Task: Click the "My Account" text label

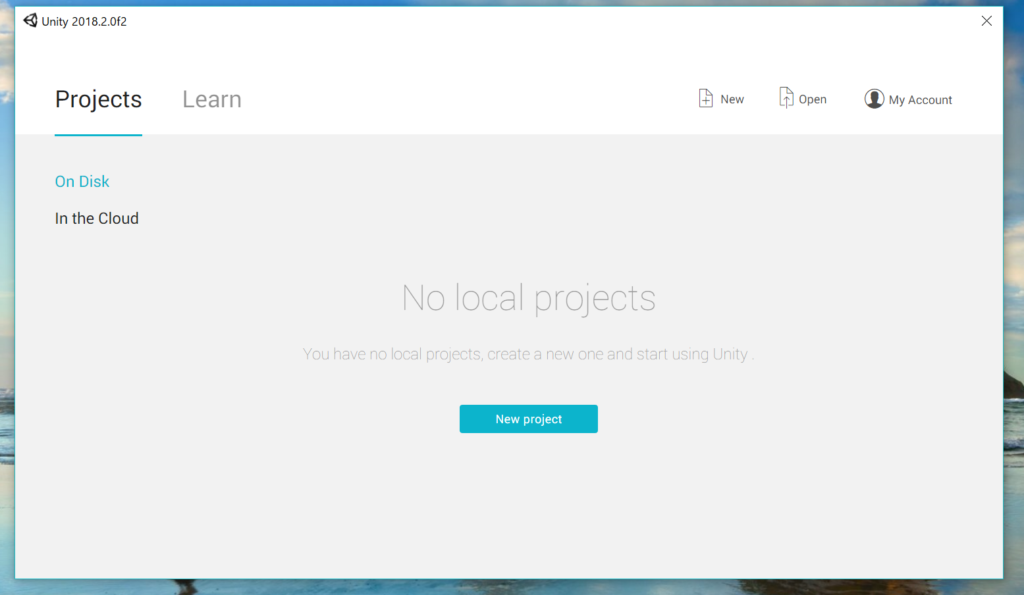Action: [x=920, y=100]
